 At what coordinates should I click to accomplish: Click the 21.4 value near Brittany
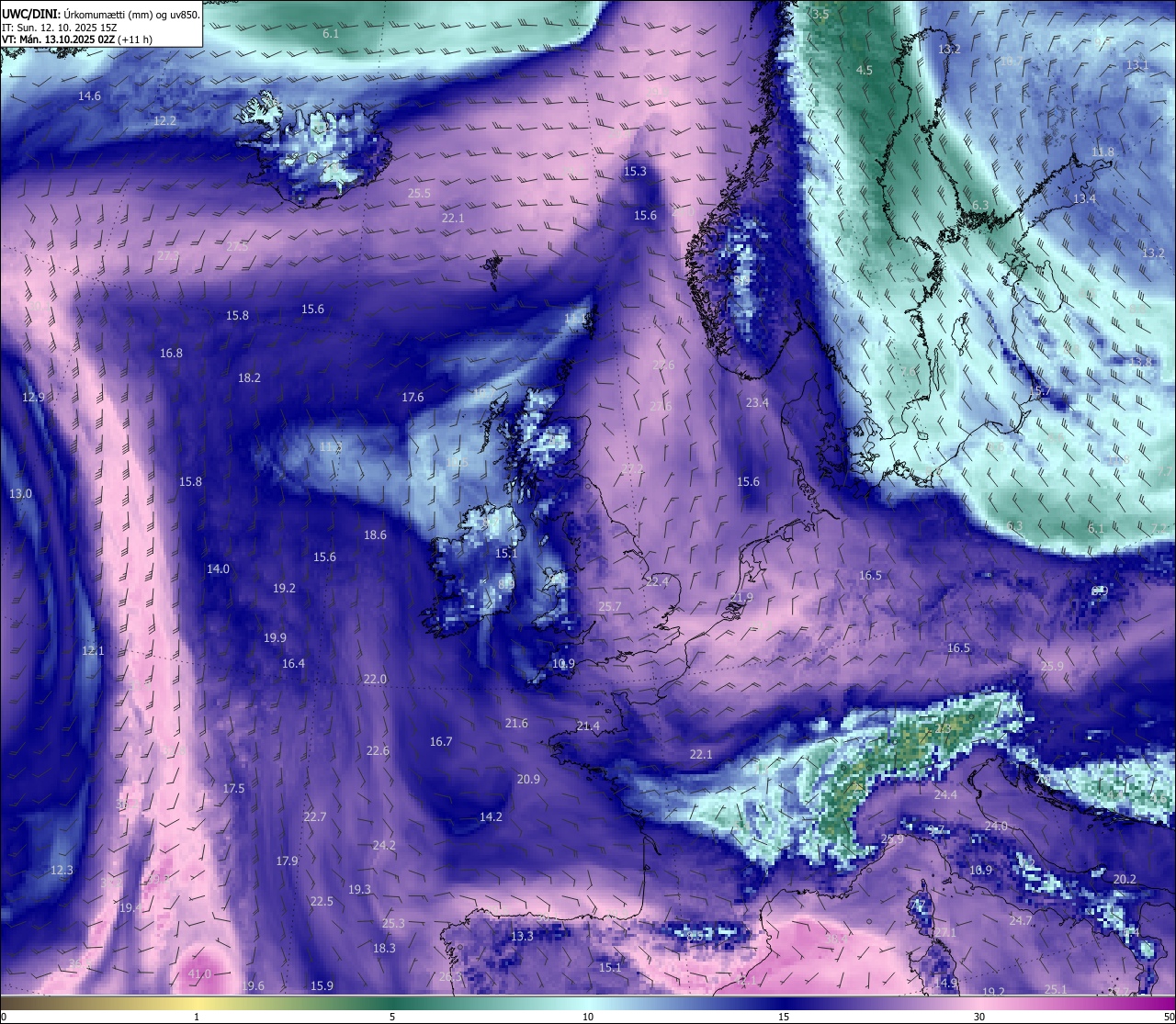(588, 726)
